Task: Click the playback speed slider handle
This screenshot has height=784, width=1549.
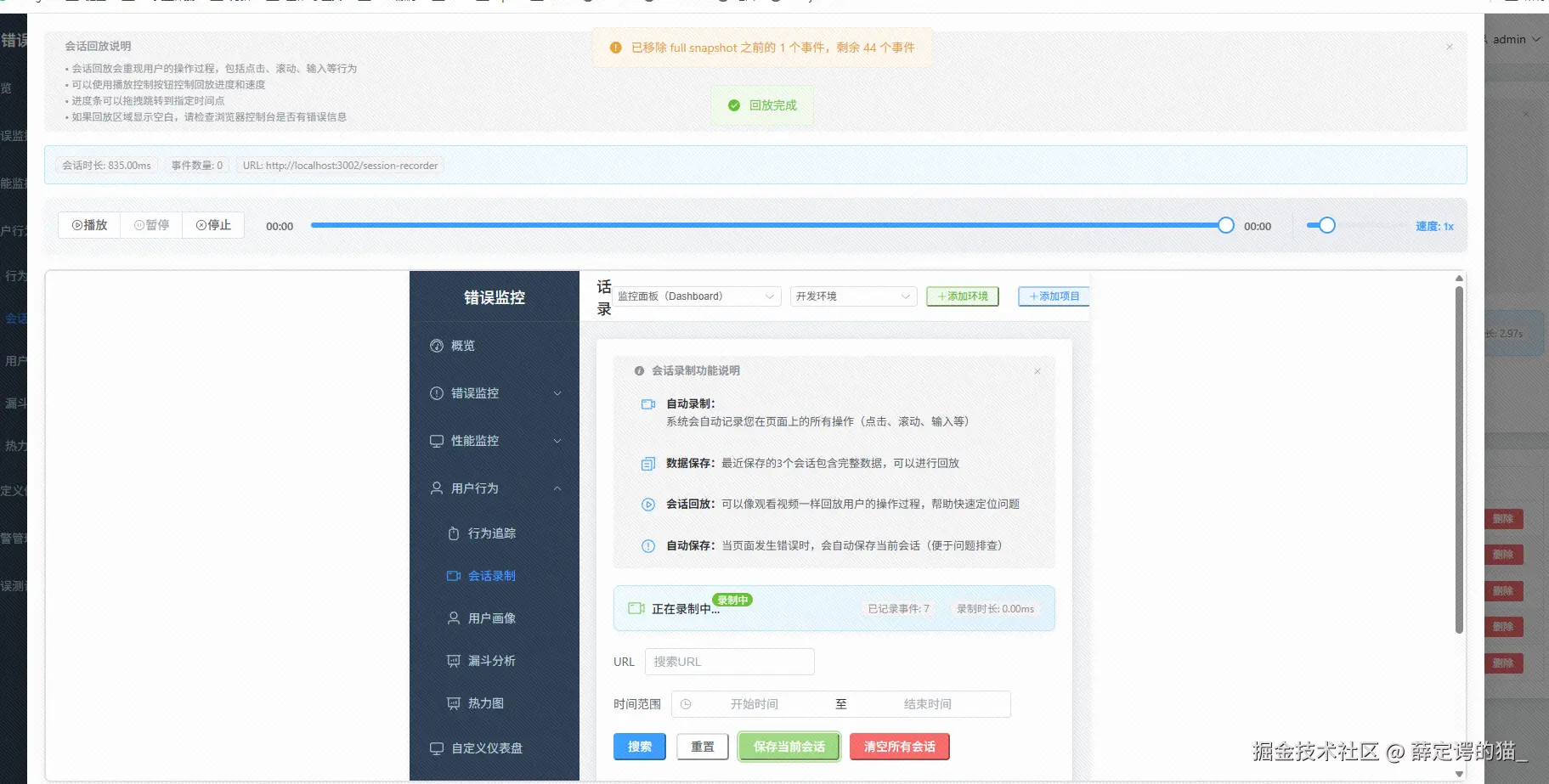Action: [x=1327, y=225]
